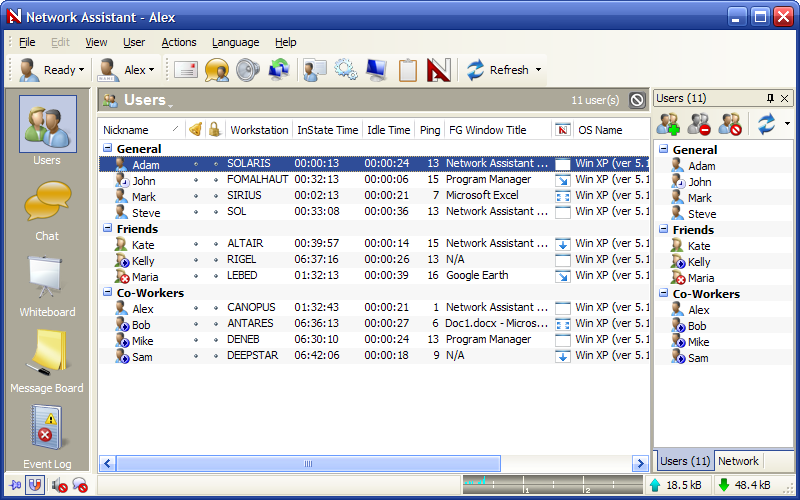Toggle the disable chat messages status icon
The width and height of the screenshot is (800, 500).
click(x=80, y=486)
